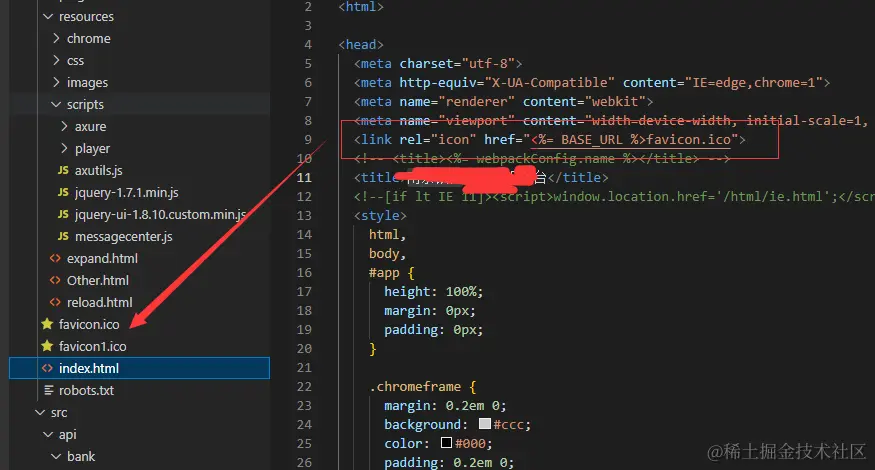Click the .chromeframe selector text
The width and height of the screenshot is (875, 470).
click(415, 387)
